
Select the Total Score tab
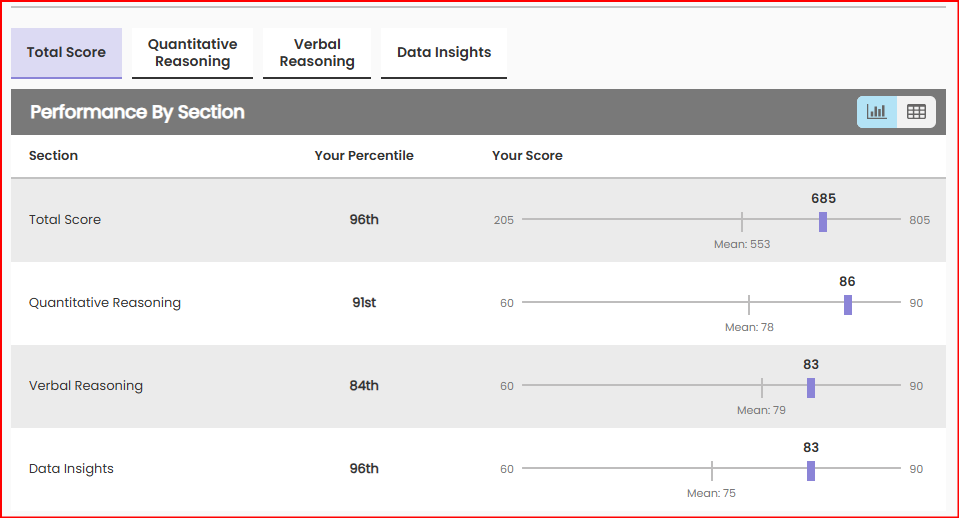pos(66,52)
